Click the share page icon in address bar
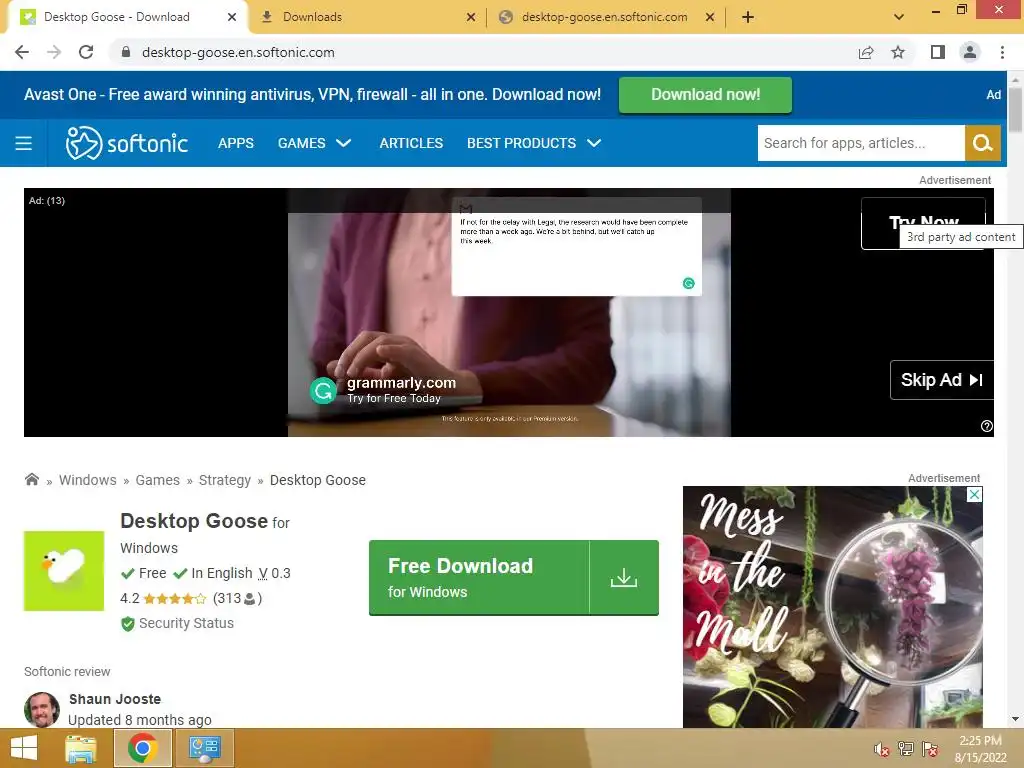Image resolution: width=1024 pixels, height=768 pixels. click(866, 52)
